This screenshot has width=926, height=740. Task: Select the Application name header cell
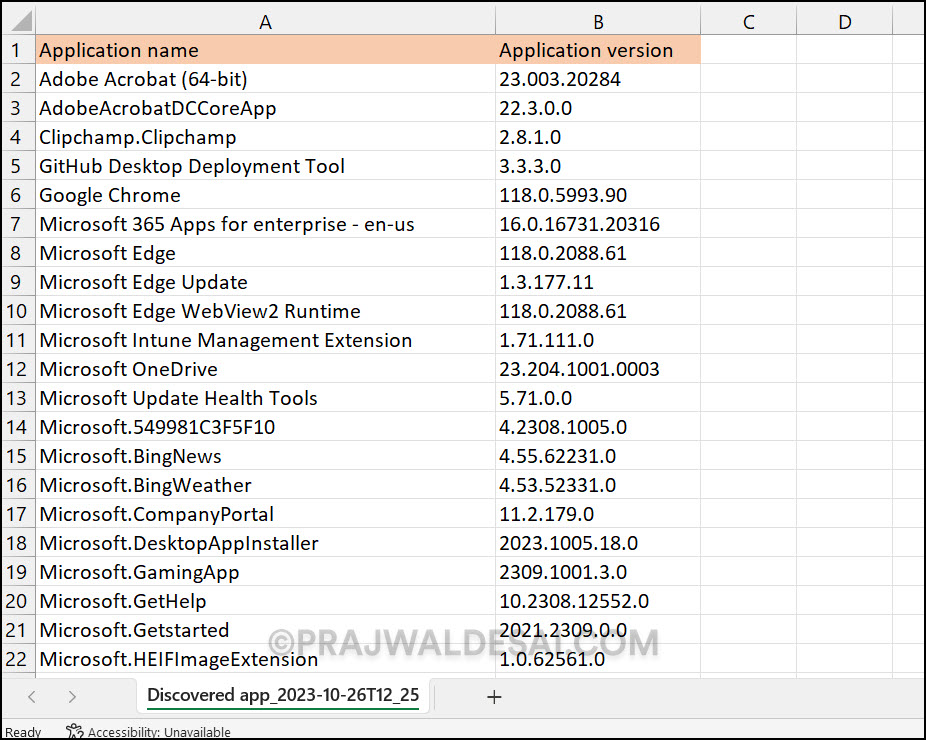coord(265,50)
